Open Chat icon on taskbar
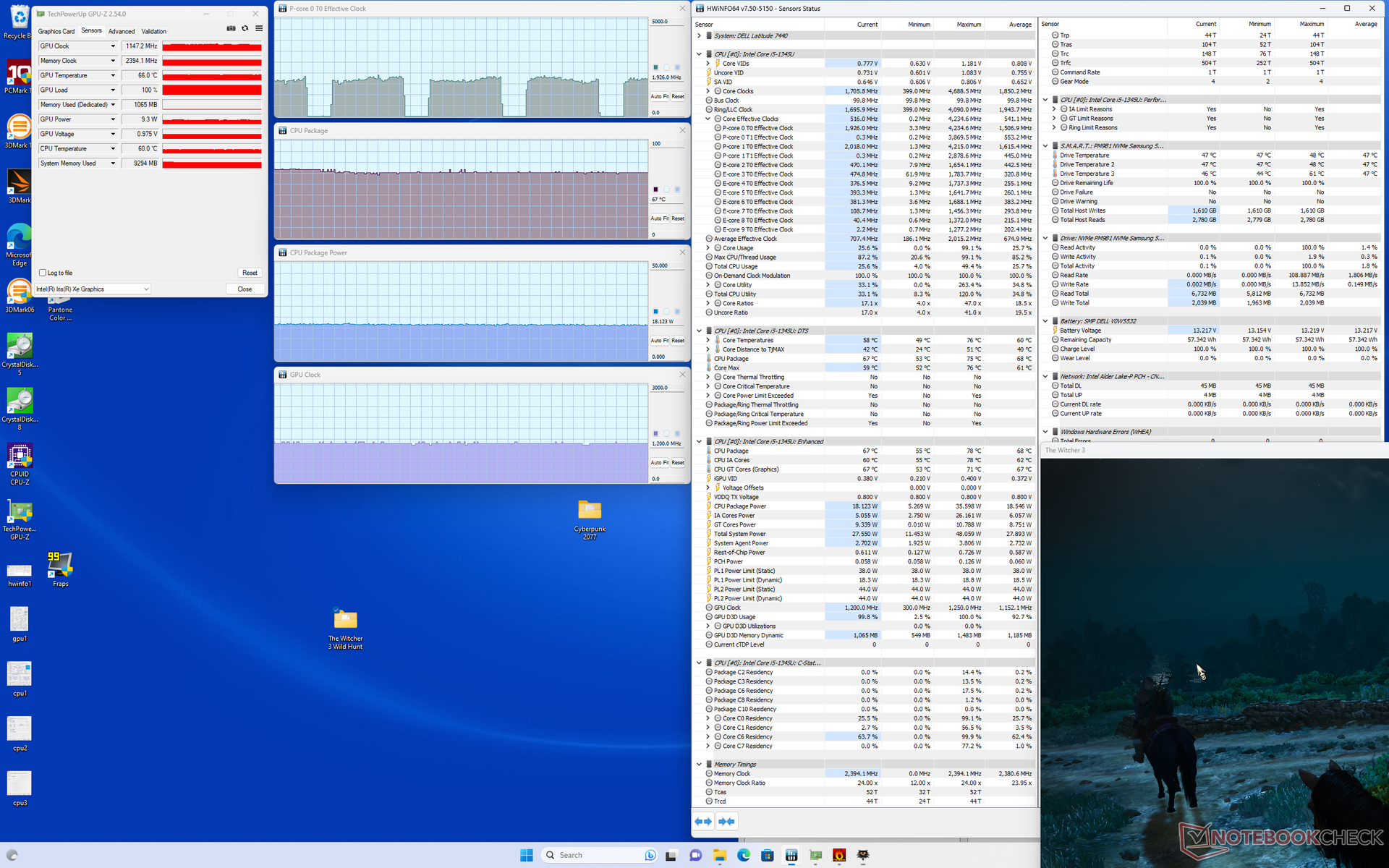Viewport: 1389px width, 868px height. (x=695, y=855)
